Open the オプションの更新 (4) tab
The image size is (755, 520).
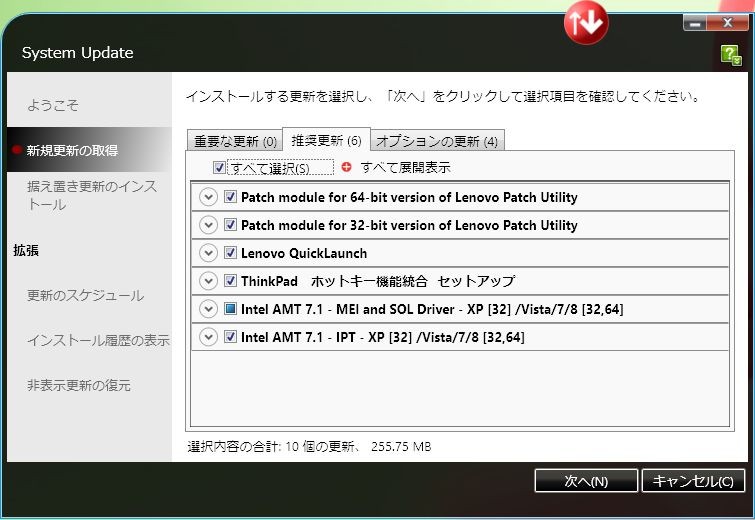coord(437,141)
